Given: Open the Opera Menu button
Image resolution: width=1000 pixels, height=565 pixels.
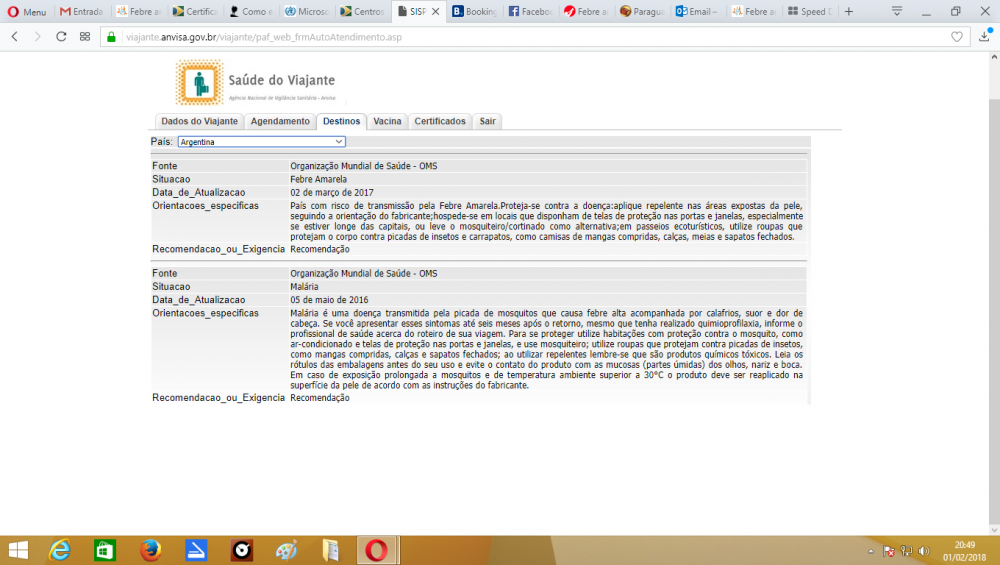Looking at the screenshot, I should click(26, 12).
